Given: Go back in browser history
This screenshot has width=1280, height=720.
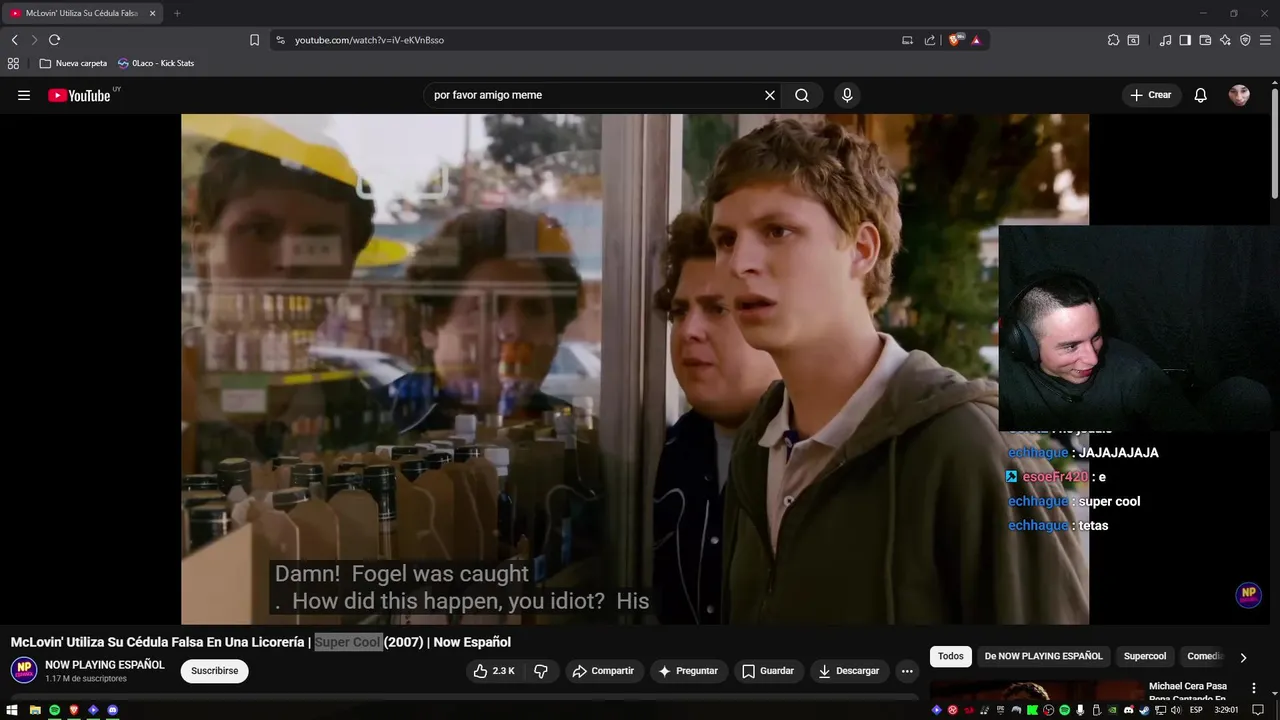Looking at the screenshot, I should tap(14, 40).
